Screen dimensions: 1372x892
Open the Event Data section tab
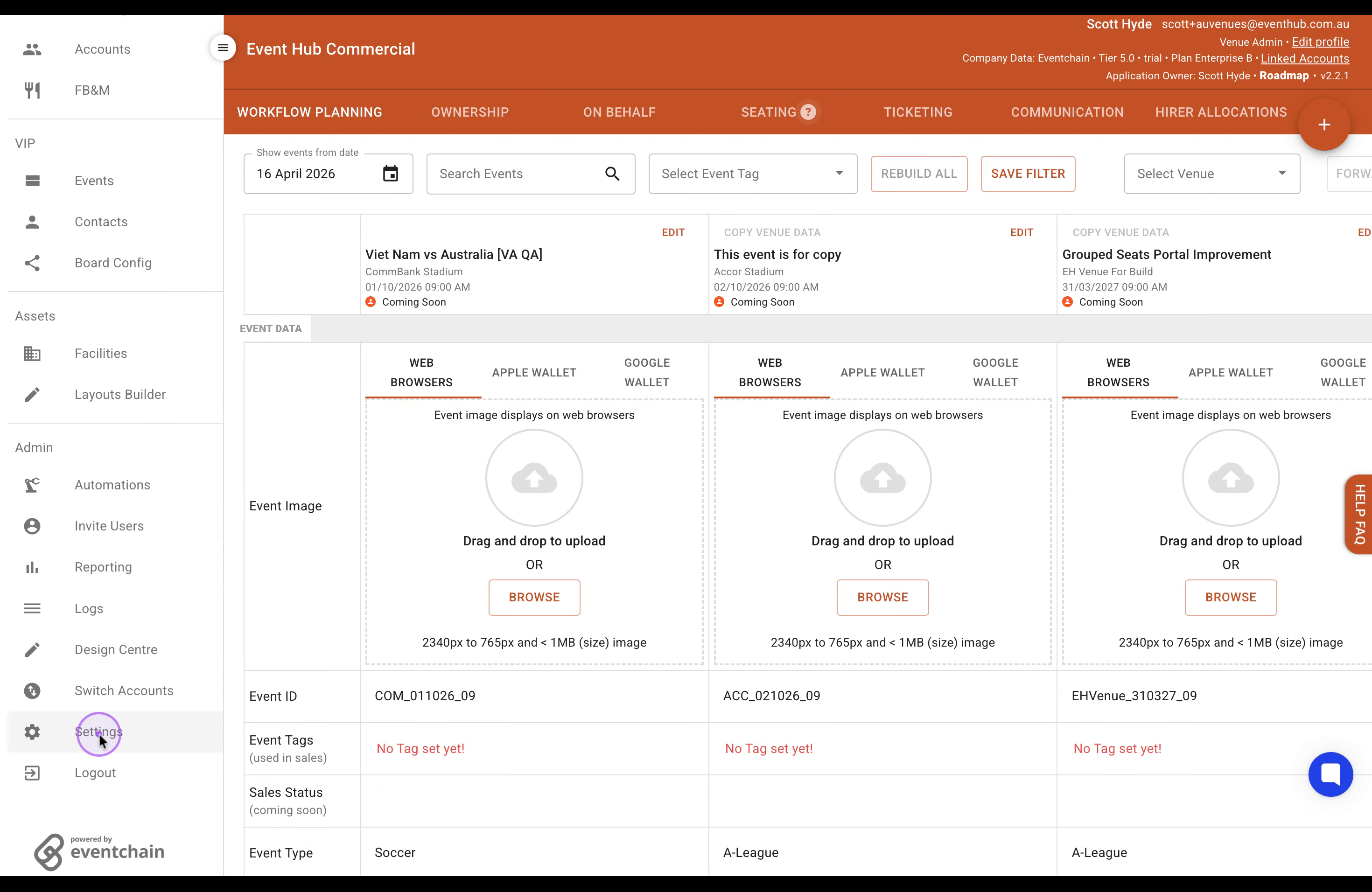pos(271,328)
